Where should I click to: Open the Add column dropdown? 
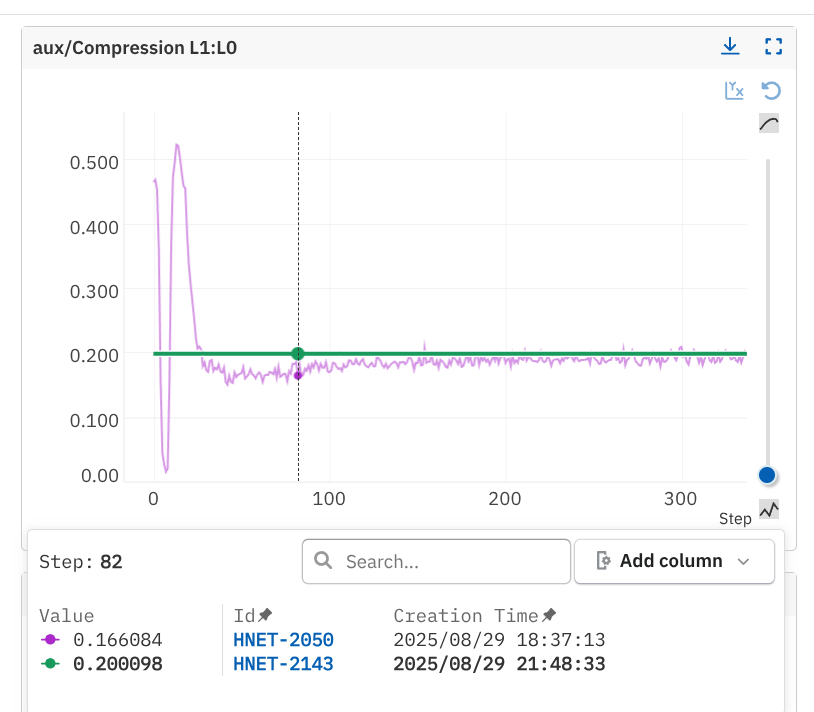[x=674, y=561]
